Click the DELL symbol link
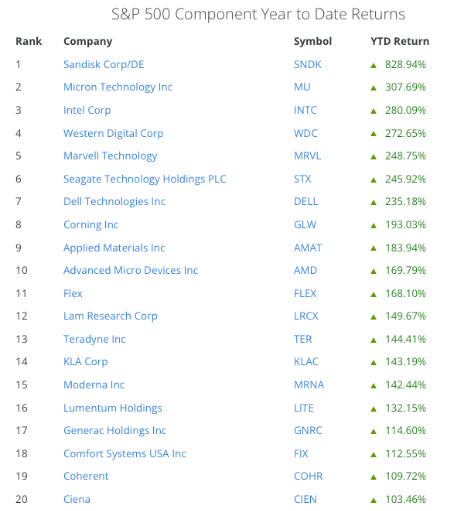Image resolution: width=465 pixels, height=511 pixels. click(x=306, y=201)
